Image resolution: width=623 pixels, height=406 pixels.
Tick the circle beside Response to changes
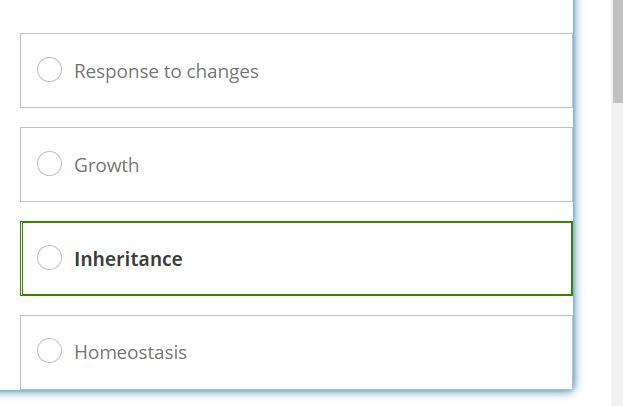tap(49, 70)
